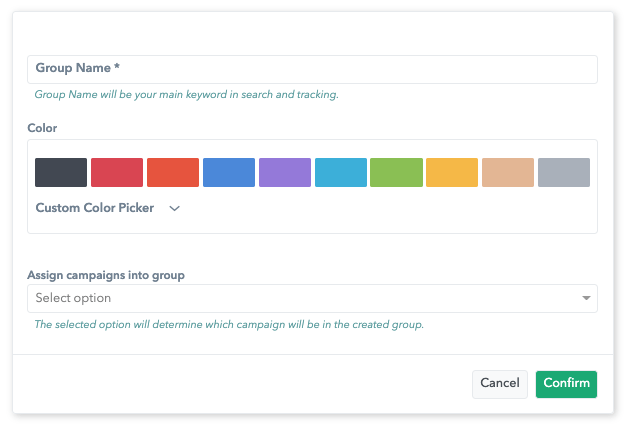
Task: Choose the tan beige color swatch
Action: tap(508, 173)
